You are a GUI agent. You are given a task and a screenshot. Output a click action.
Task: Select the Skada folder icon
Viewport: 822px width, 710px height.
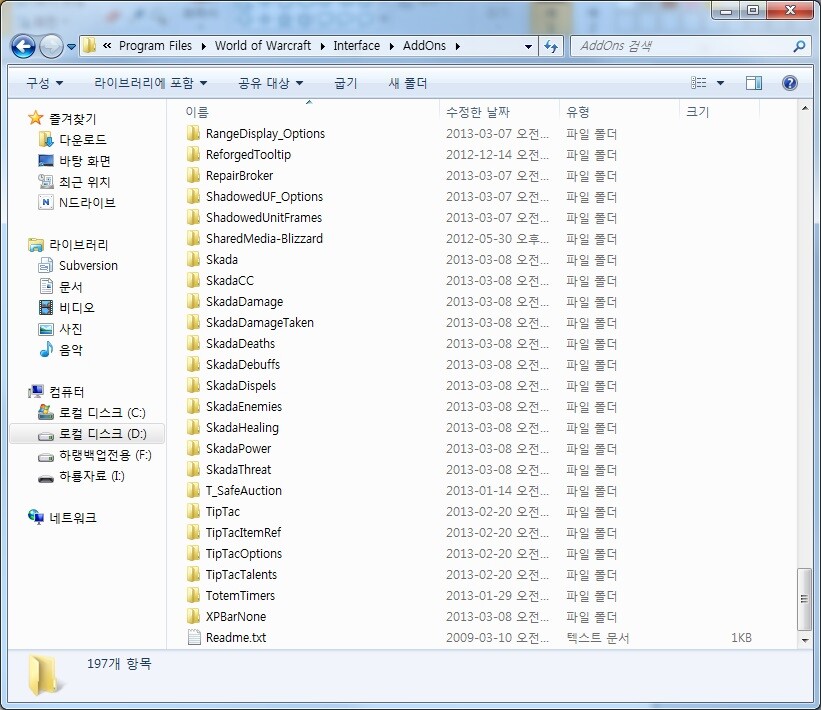(x=194, y=260)
